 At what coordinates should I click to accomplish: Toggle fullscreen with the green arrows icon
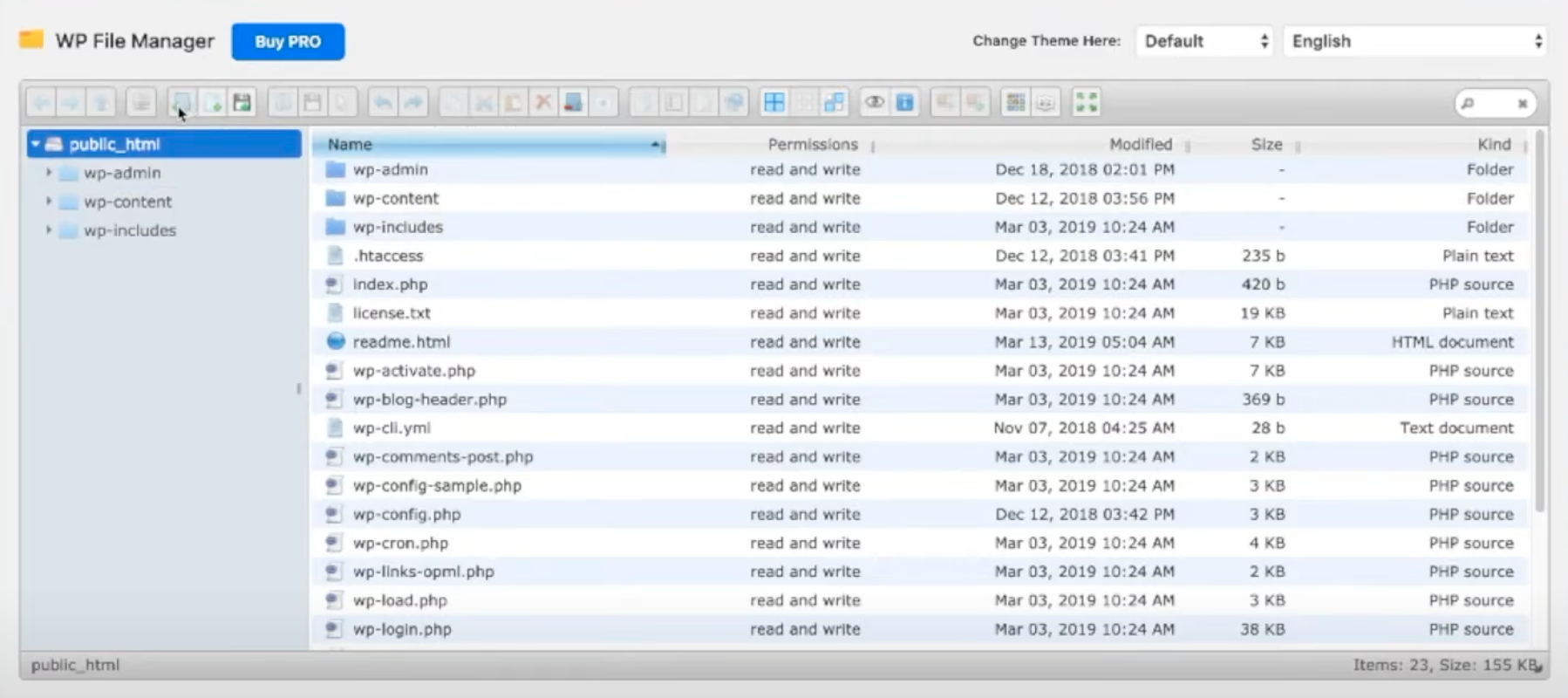click(1087, 103)
